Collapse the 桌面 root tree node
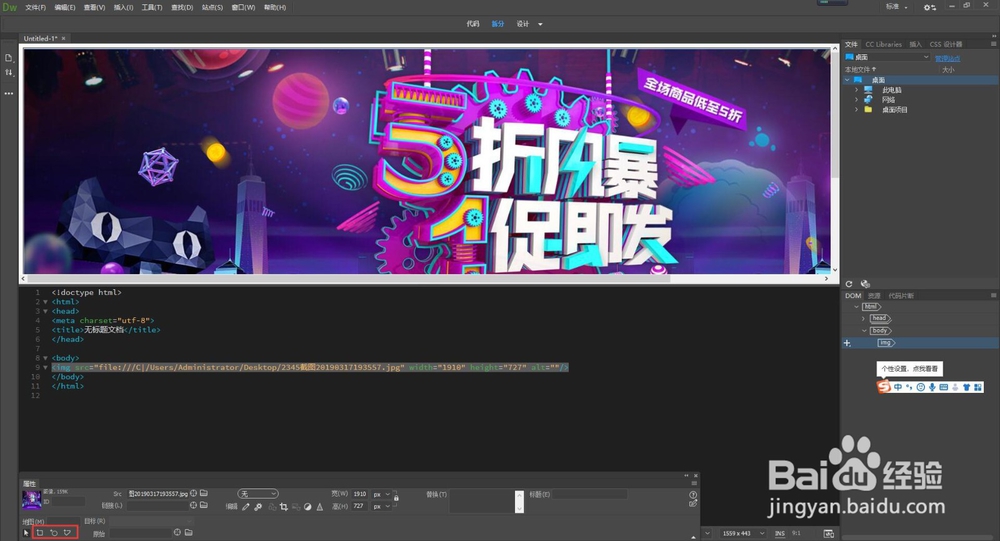Viewport: 1000px width, 541px height. [x=848, y=80]
